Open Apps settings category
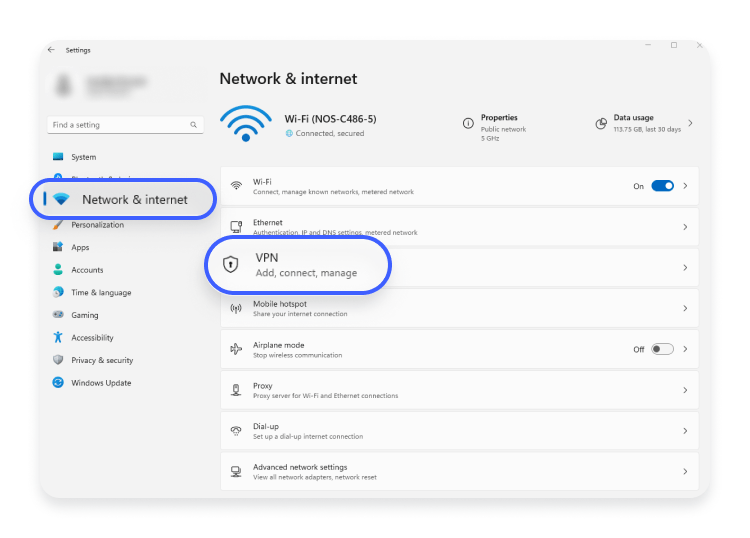 click(x=80, y=247)
